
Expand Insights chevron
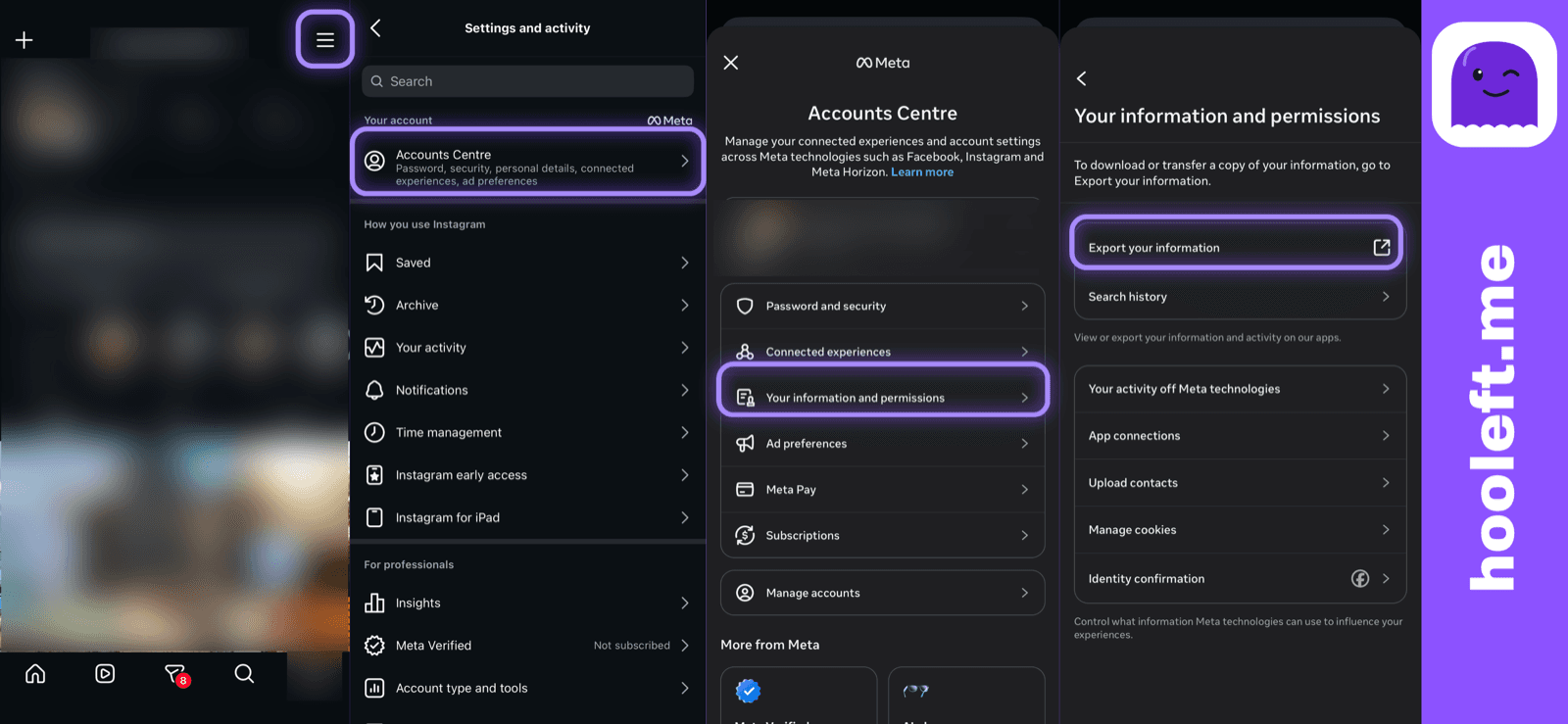pos(685,603)
